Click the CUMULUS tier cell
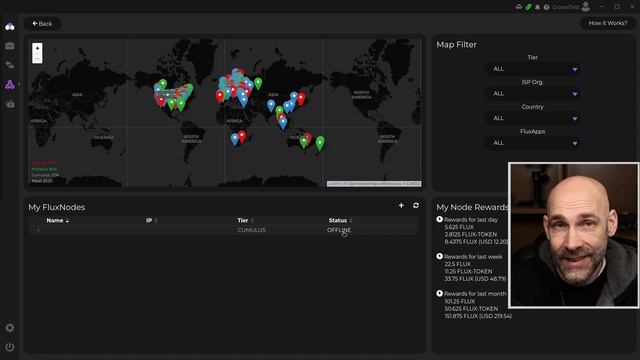The height and width of the screenshot is (360, 640). (x=251, y=230)
